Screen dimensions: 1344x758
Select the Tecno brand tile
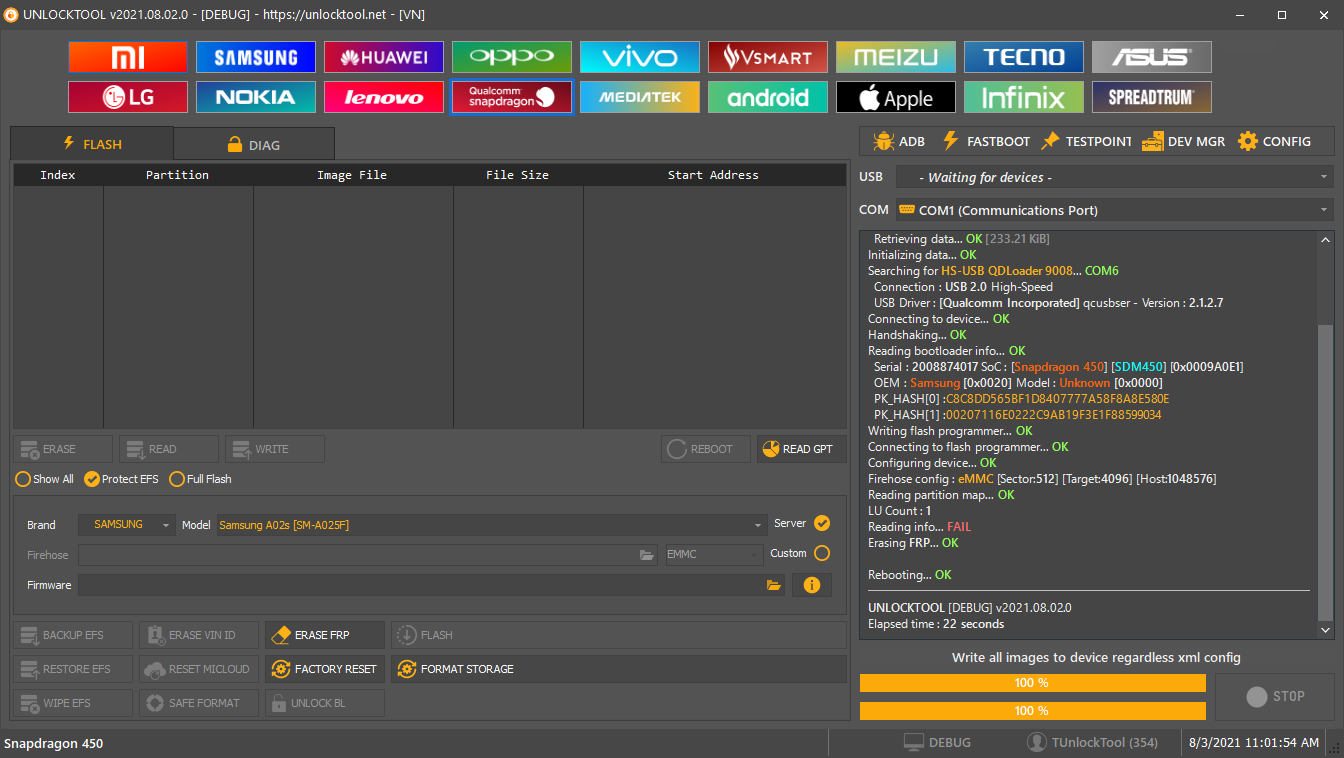click(1024, 57)
